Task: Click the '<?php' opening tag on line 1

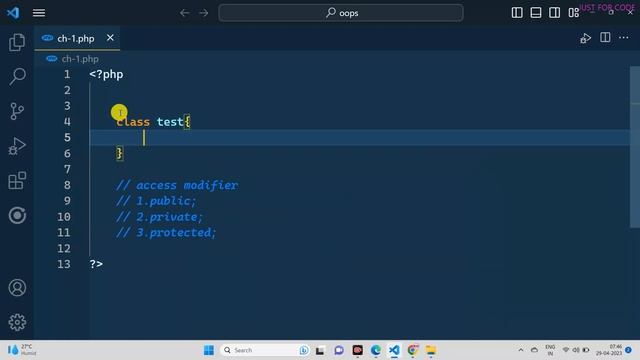Action: click(x=106, y=75)
